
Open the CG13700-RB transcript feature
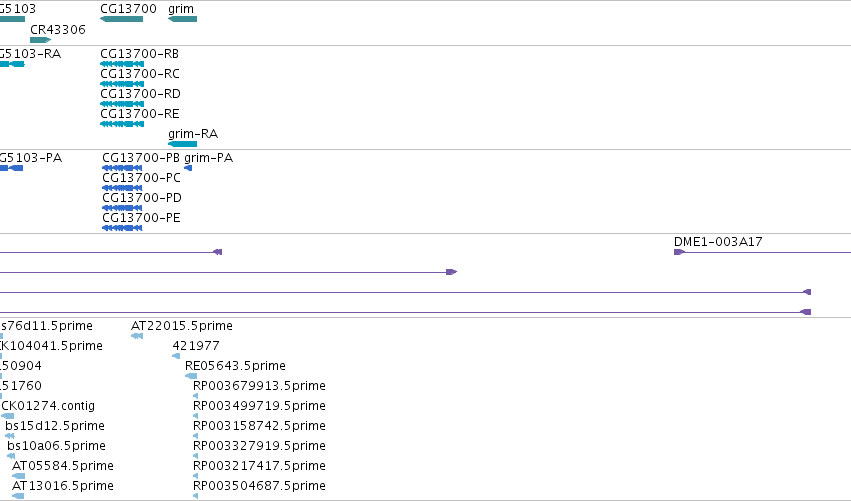[122, 64]
